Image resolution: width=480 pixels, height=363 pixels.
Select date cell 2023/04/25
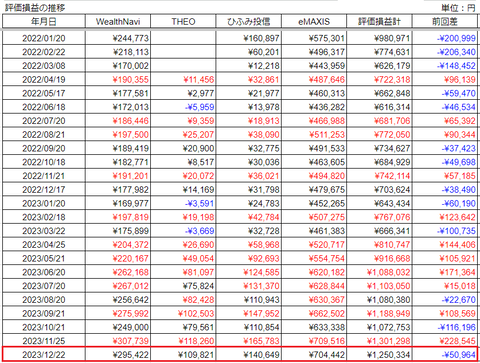(x=44, y=245)
